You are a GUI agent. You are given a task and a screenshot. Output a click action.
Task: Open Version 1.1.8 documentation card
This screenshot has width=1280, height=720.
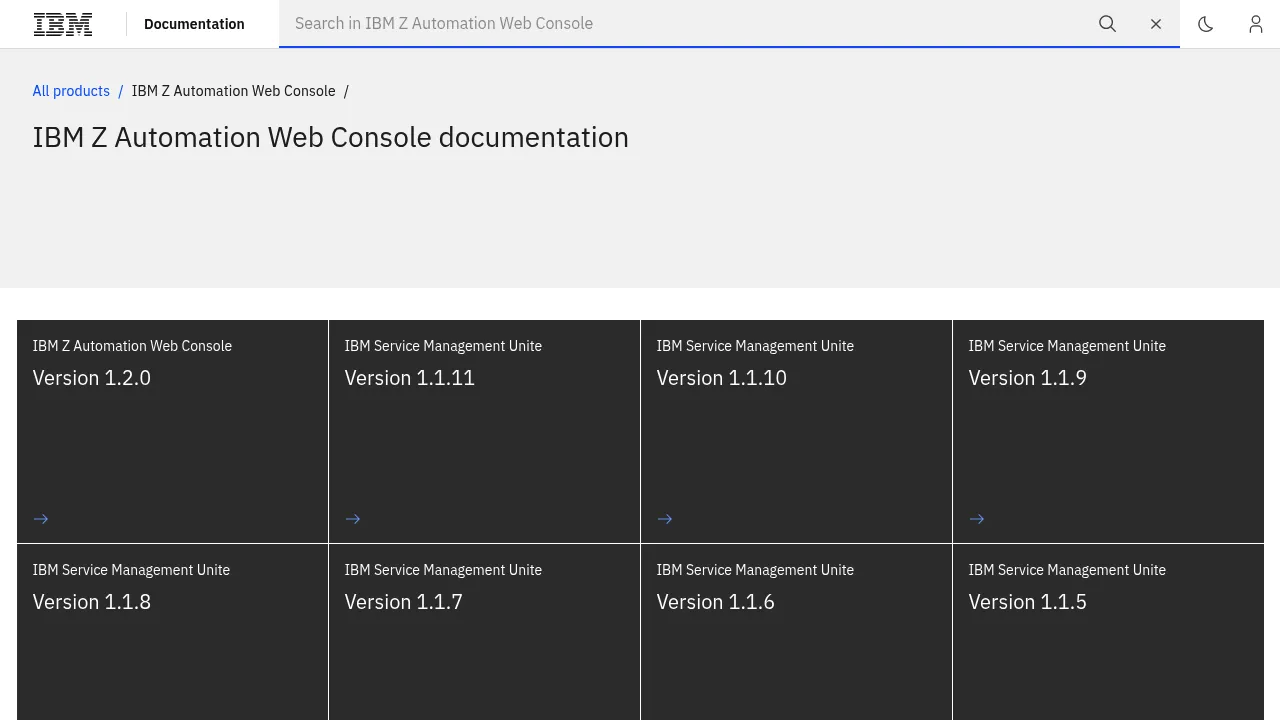172,632
